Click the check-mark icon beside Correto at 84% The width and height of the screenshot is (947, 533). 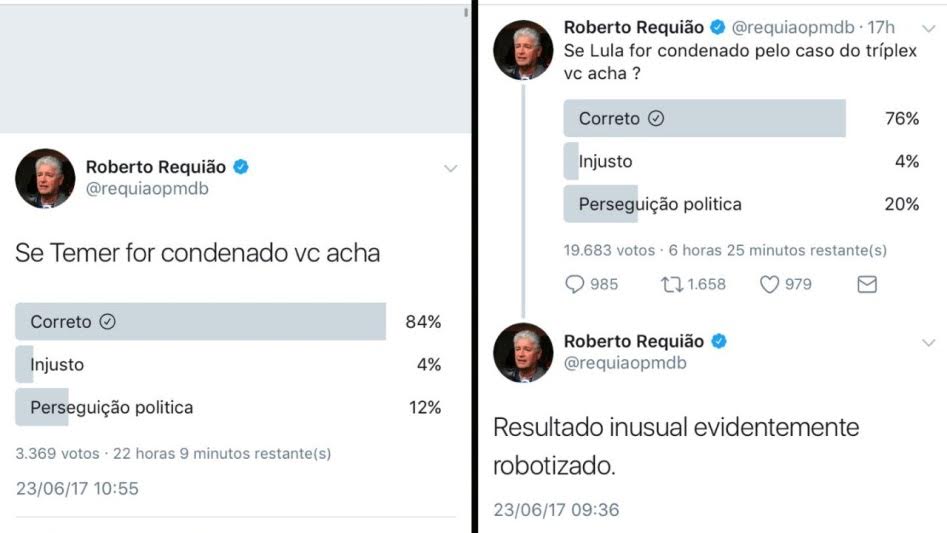click(x=108, y=322)
